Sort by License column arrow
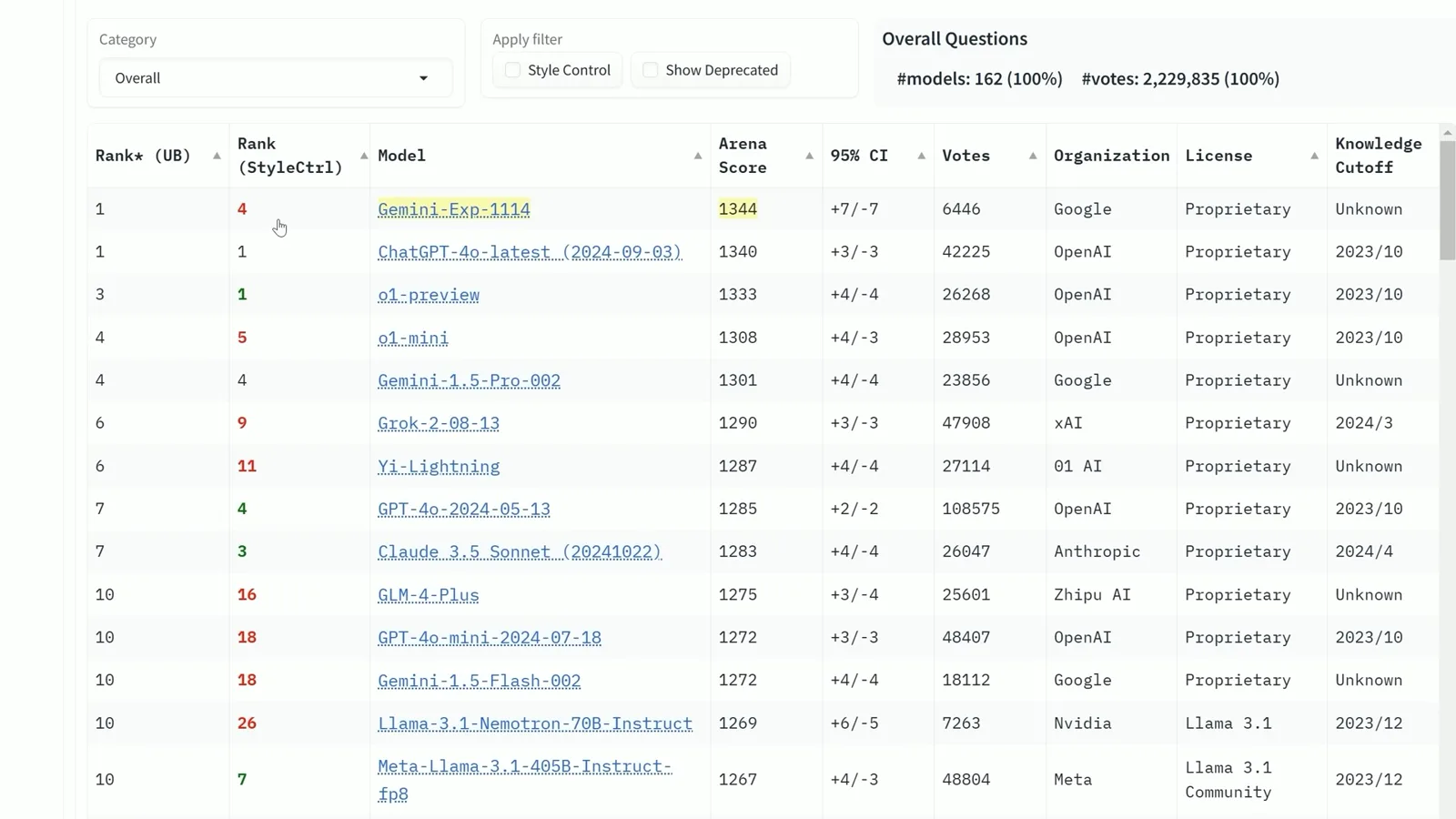This screenshot has width=1456, height=819. point(1314,156)
